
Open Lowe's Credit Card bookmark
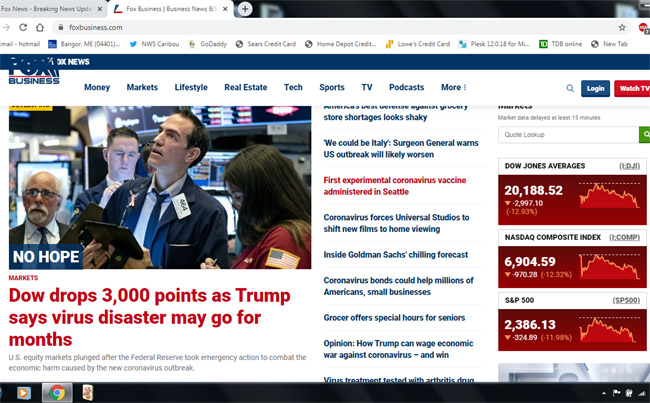(417, 44)
